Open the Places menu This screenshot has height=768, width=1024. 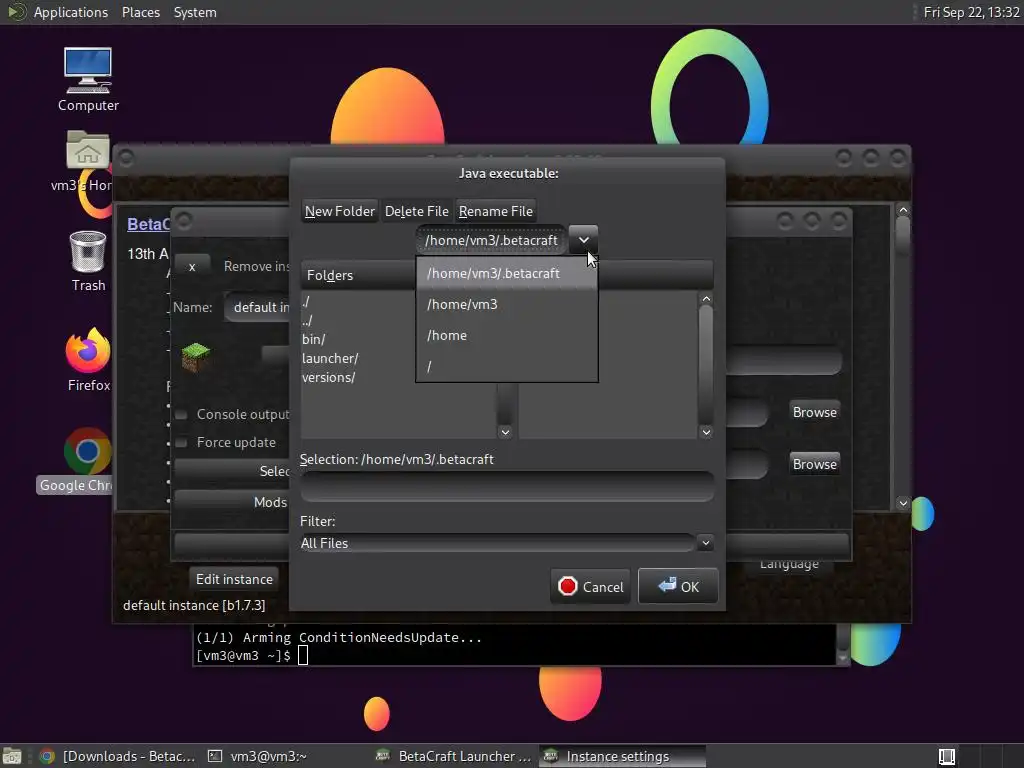point(140,12)
